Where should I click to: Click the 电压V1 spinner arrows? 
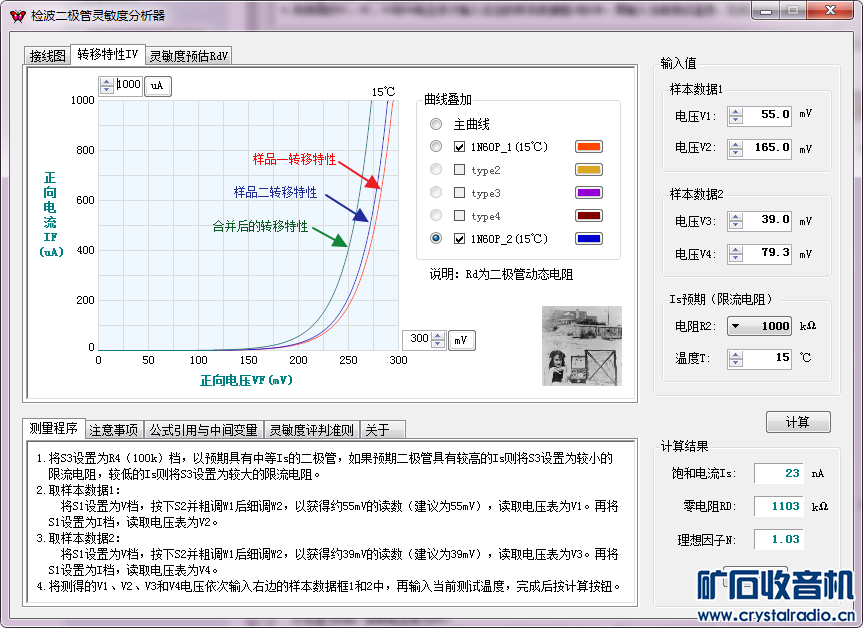pyautogui.click(x=735, y=116)
